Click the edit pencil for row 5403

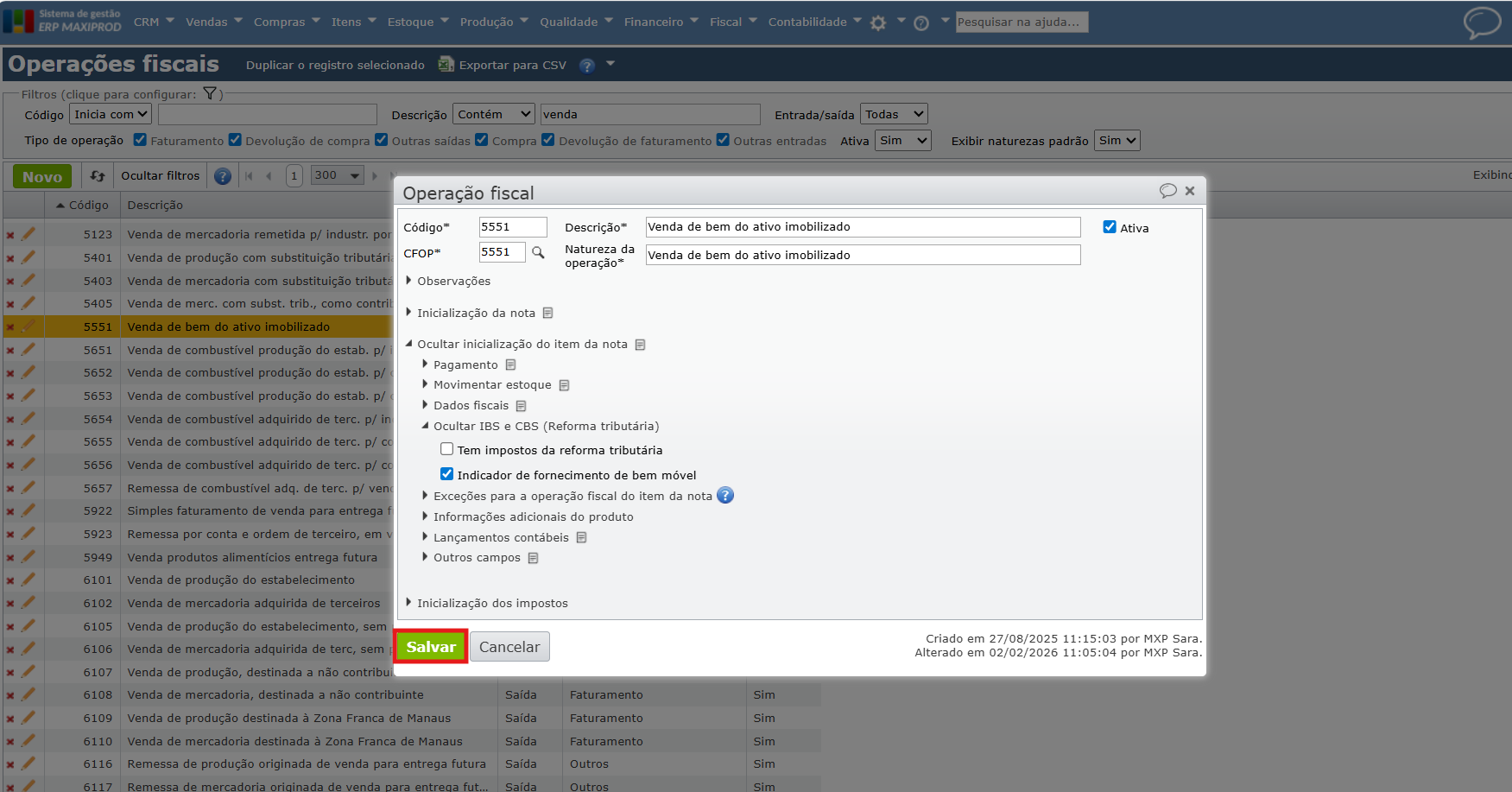pyautogui.click(x=28, y=281)
